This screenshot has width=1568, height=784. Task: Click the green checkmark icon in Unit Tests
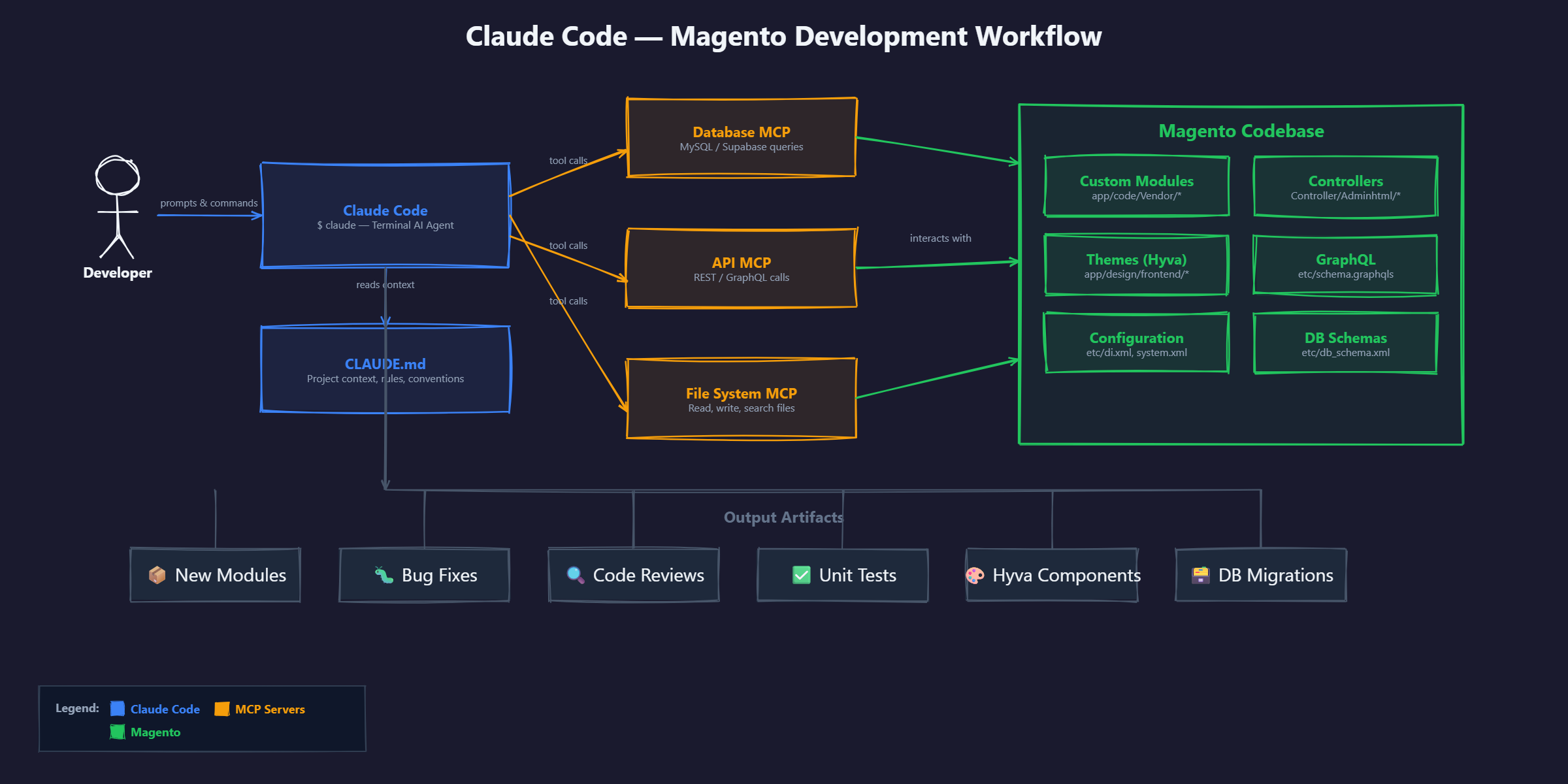click(x=801, y=575)
